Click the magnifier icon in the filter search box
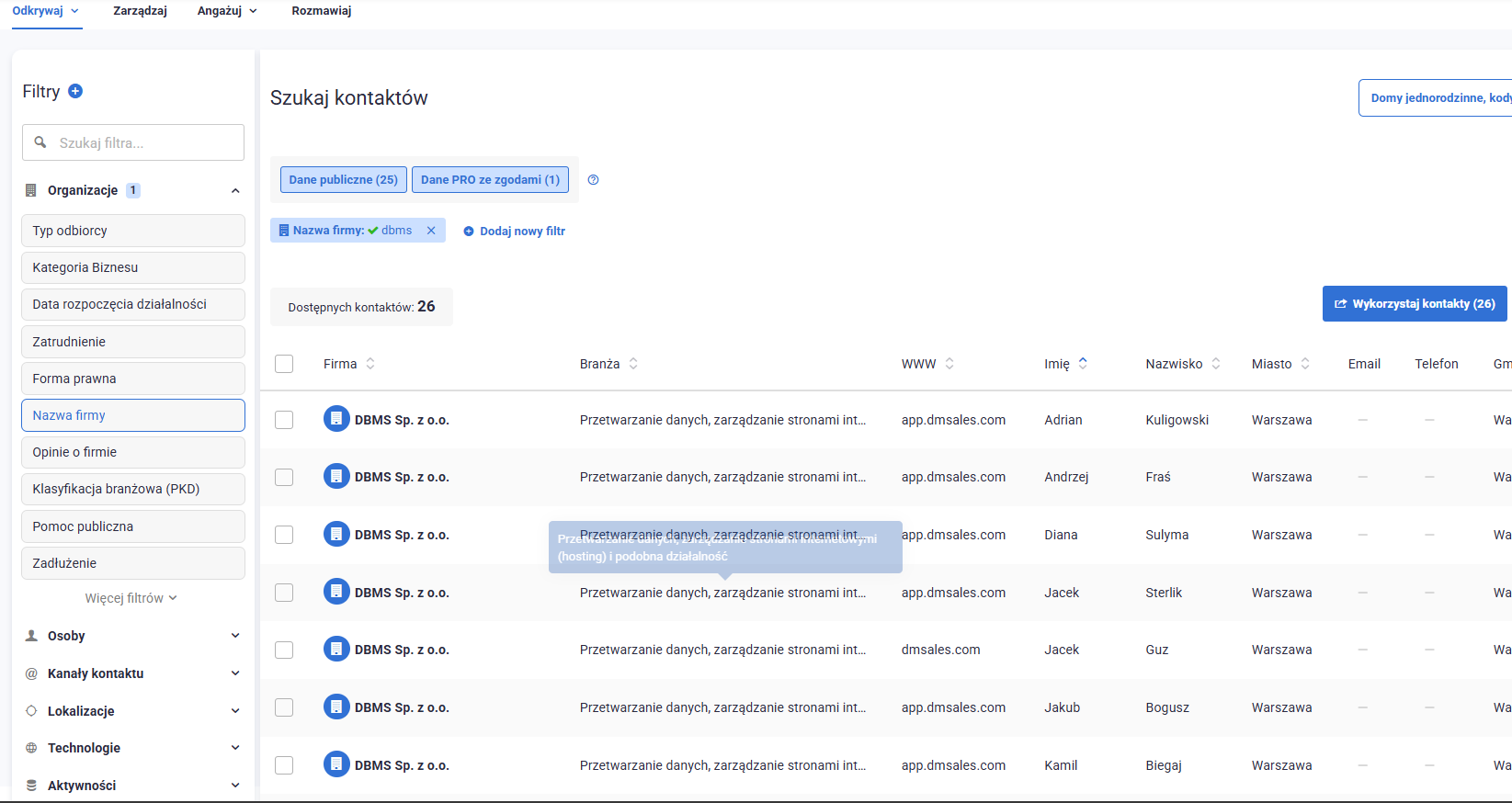 pos(40,142)
